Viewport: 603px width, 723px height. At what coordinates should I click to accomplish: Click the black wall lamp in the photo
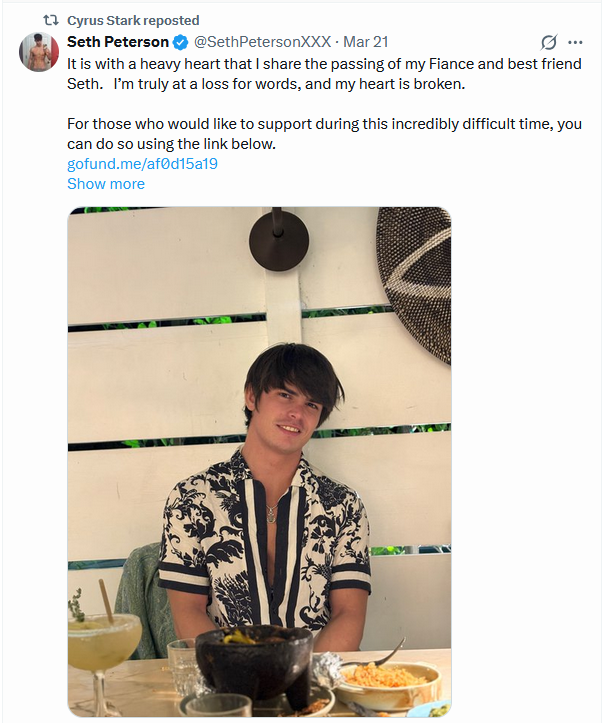pyautogui.click(x=279, y=238)
